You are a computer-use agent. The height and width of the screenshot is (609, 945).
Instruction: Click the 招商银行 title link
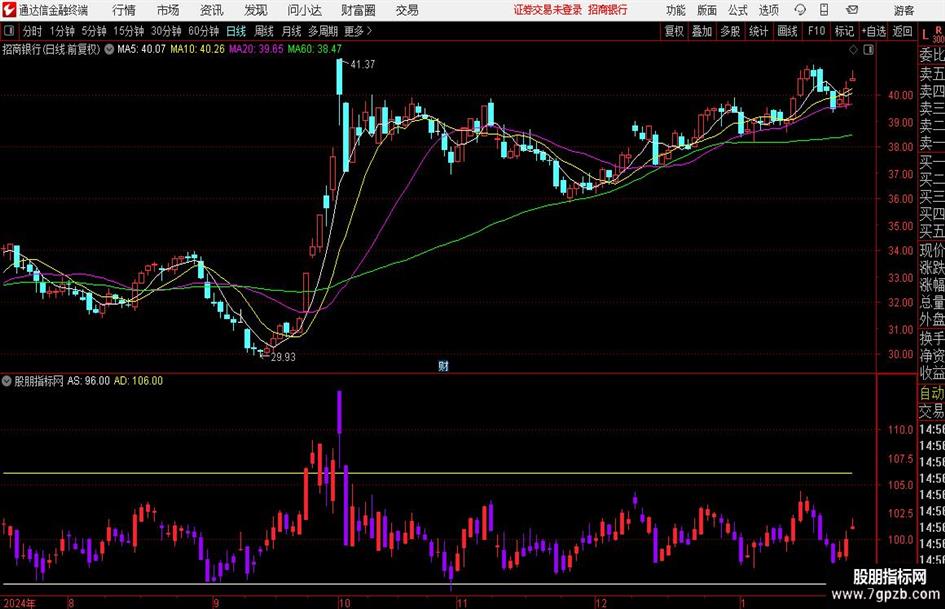(608, 10)
